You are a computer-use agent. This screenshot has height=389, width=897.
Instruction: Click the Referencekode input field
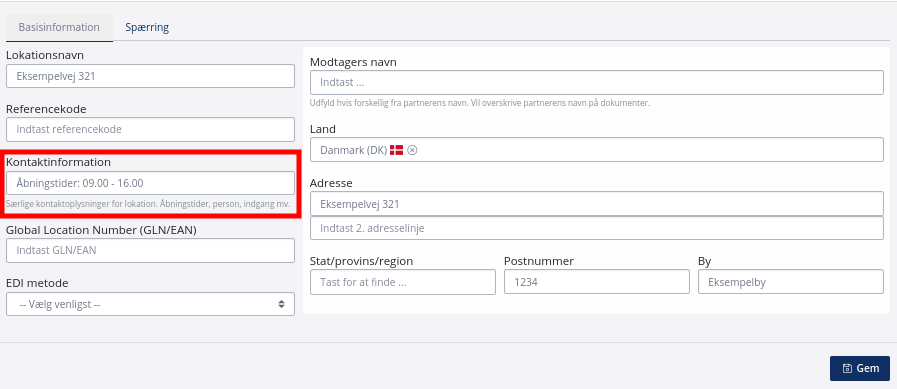coord(150,129)
